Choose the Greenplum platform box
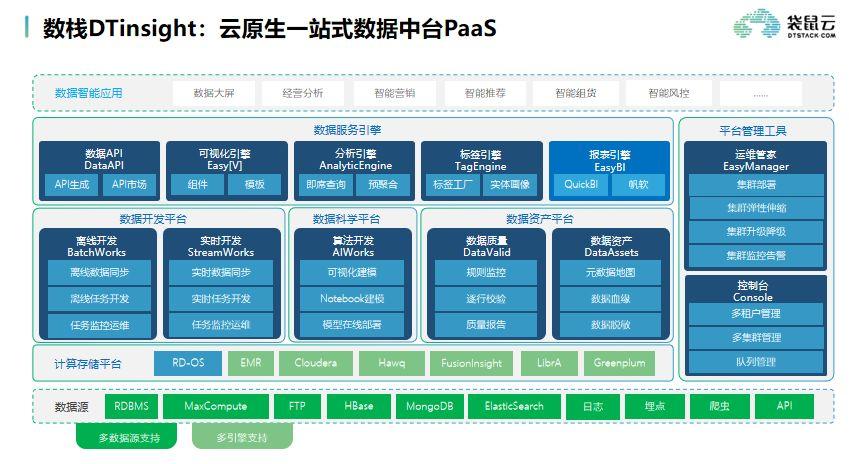This screenshot has width=849, height=464. (619, 363)
